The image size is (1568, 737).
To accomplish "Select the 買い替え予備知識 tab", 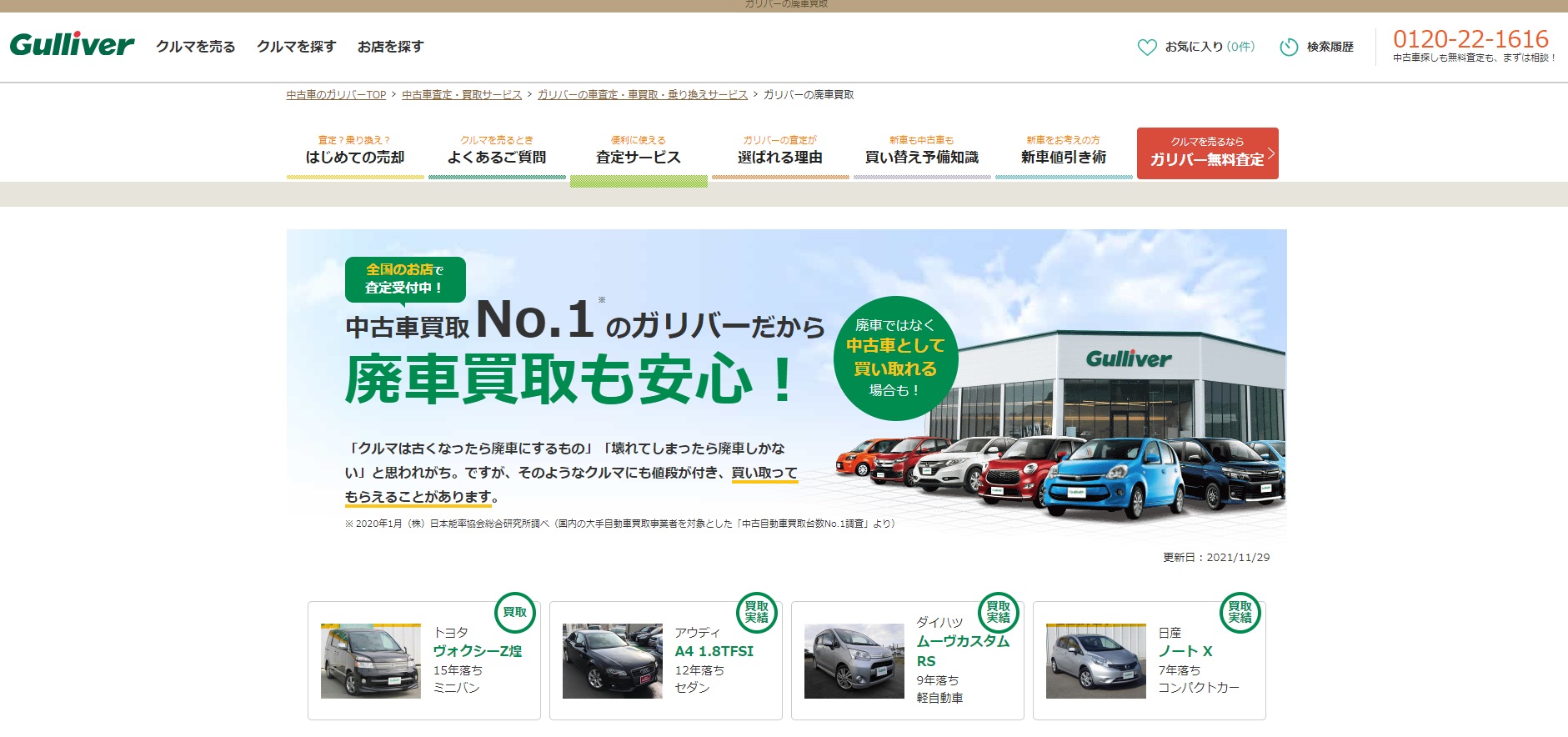I will click(922, 152).
